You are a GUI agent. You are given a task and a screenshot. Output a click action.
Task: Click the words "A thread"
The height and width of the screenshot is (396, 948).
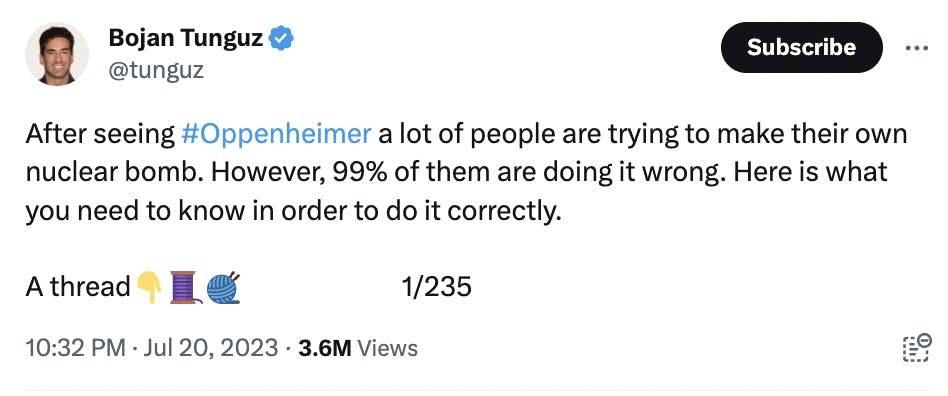[78, 287]
